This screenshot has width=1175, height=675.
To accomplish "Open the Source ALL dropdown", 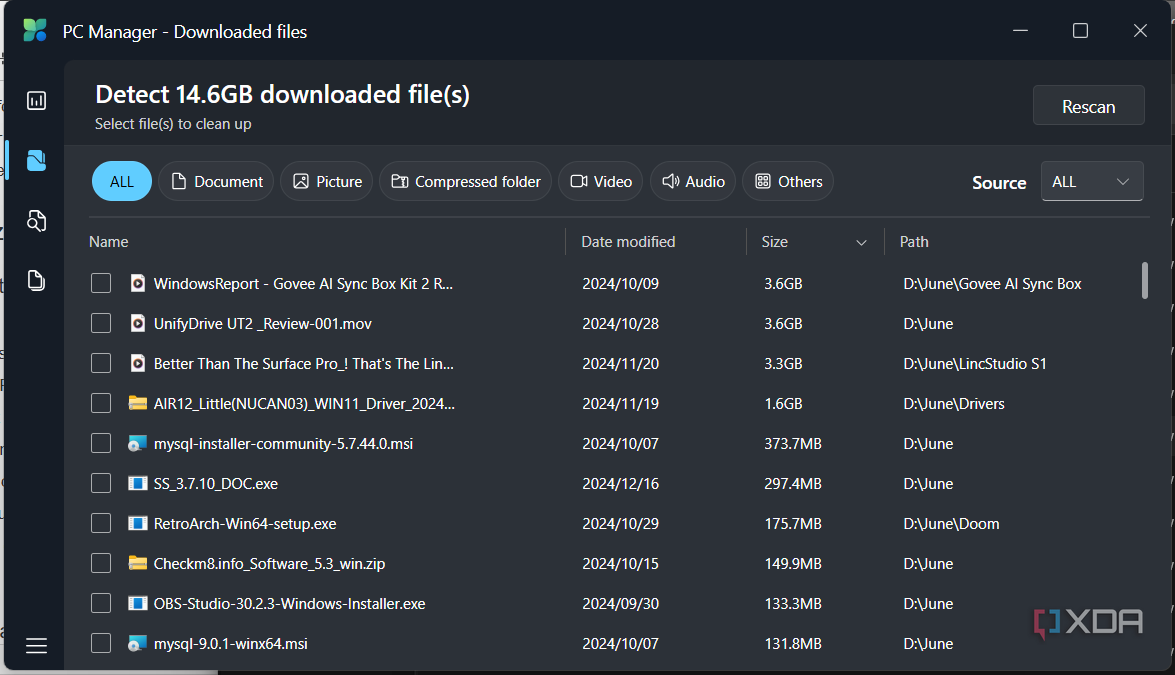I will [x=1092, y=181].
